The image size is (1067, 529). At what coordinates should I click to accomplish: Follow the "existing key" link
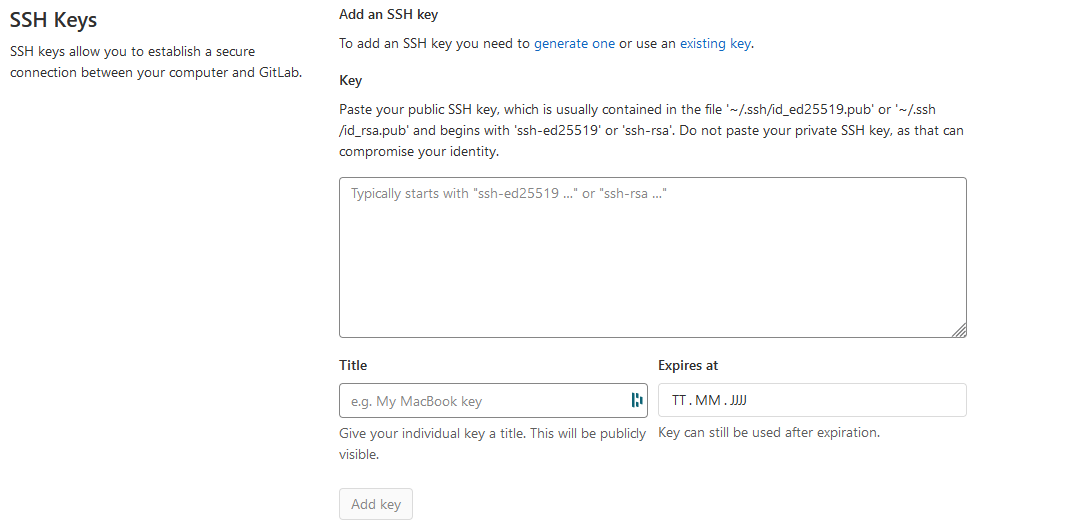point(715,44)
